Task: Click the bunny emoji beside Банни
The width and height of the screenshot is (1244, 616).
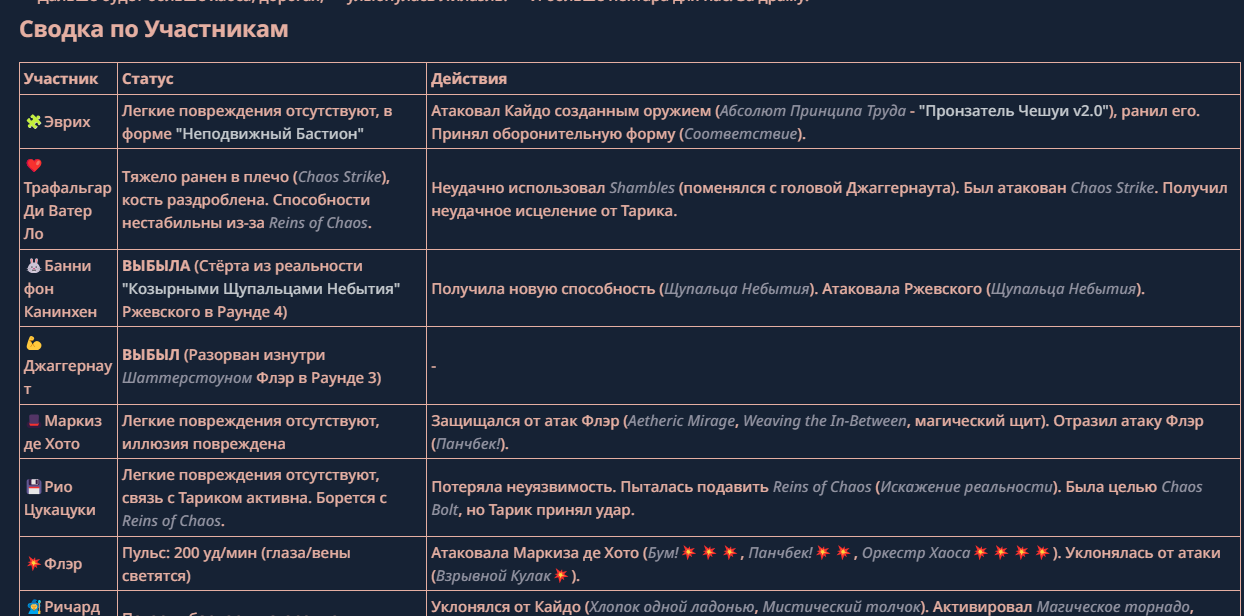Action: click(x=33, y=266)
